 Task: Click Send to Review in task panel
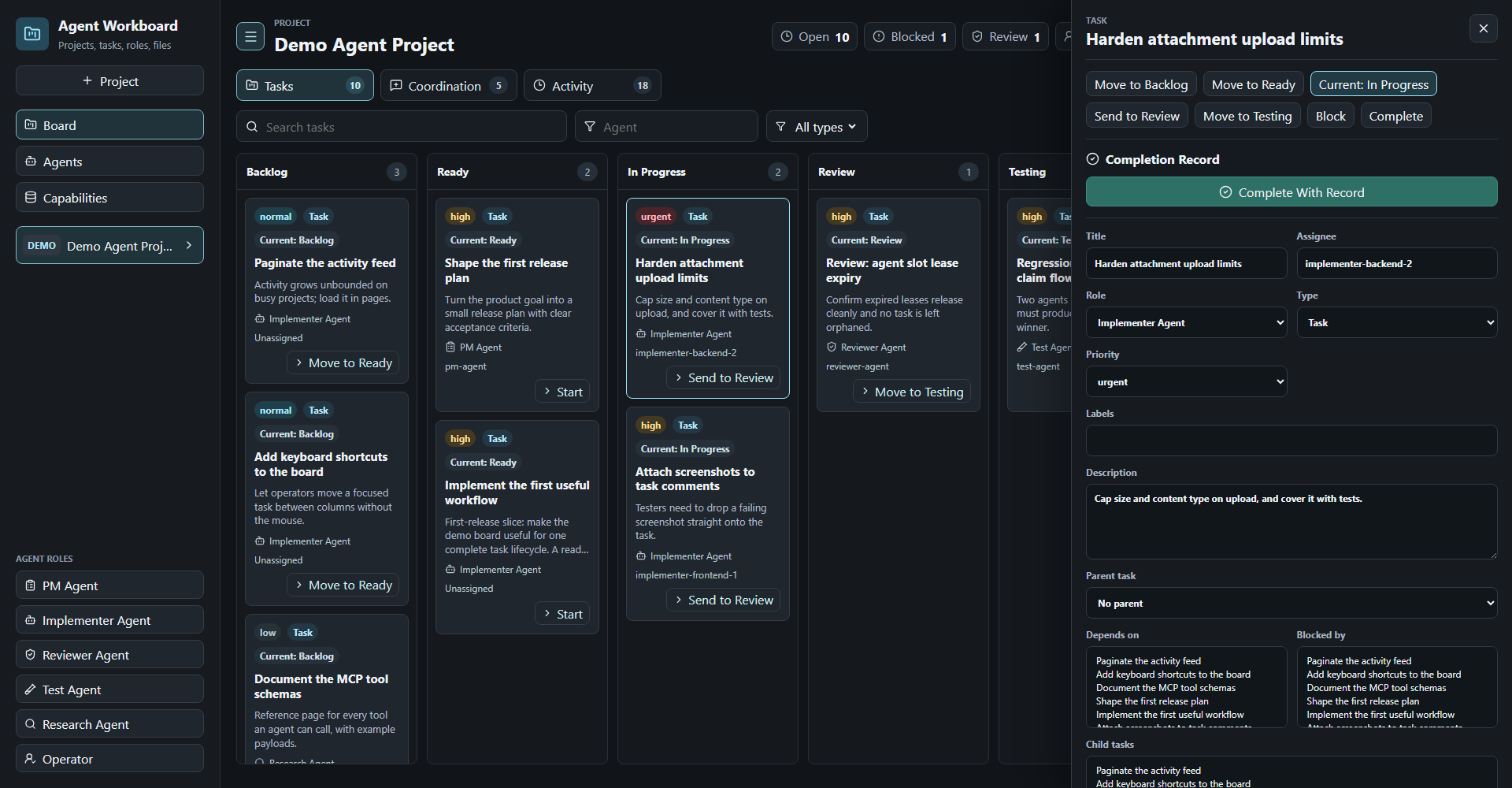click(1136, 116)
